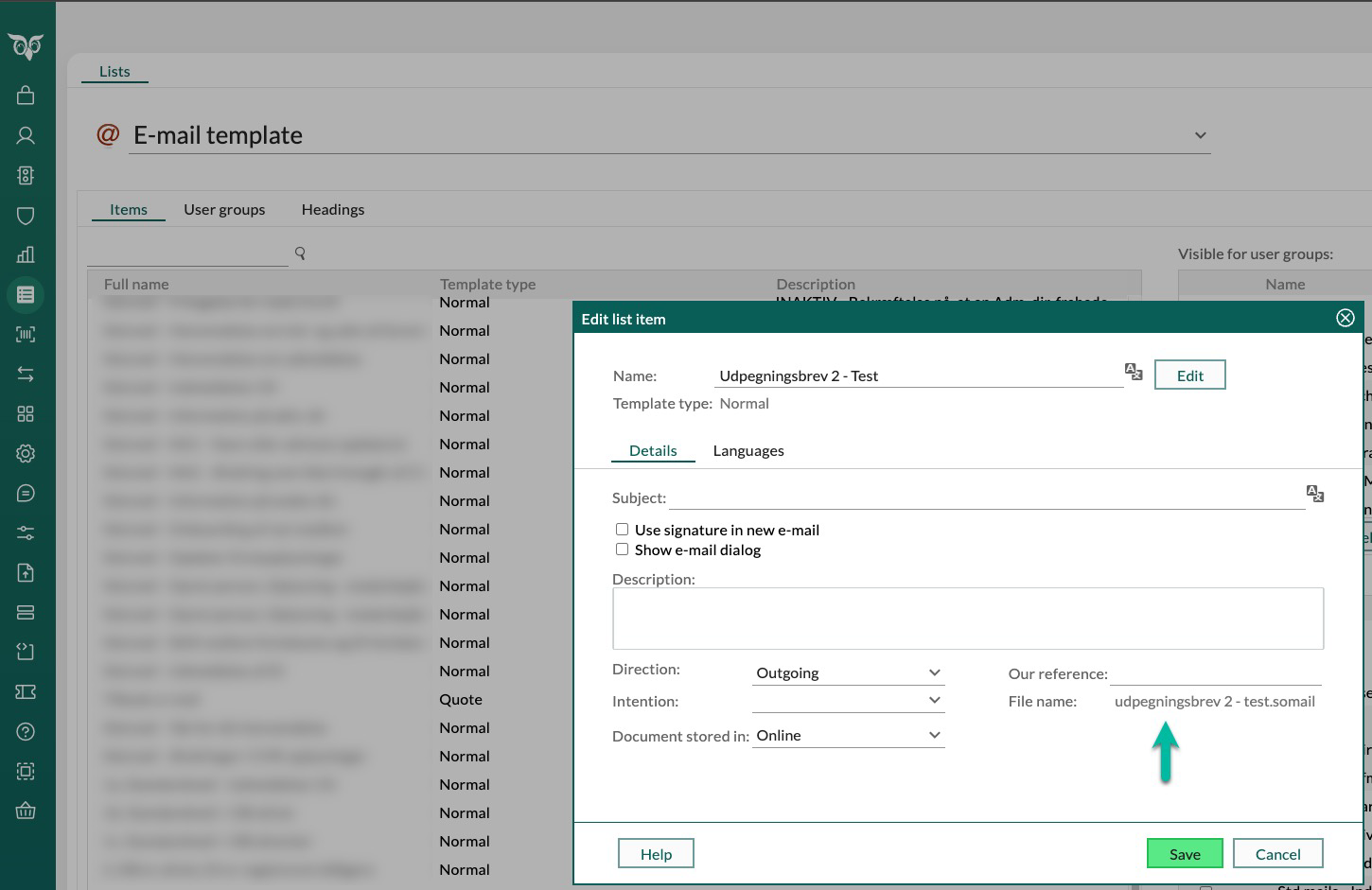Viewport: 1372px width, 890px height.
Task: Click into the Description text area
Action: 968,619
